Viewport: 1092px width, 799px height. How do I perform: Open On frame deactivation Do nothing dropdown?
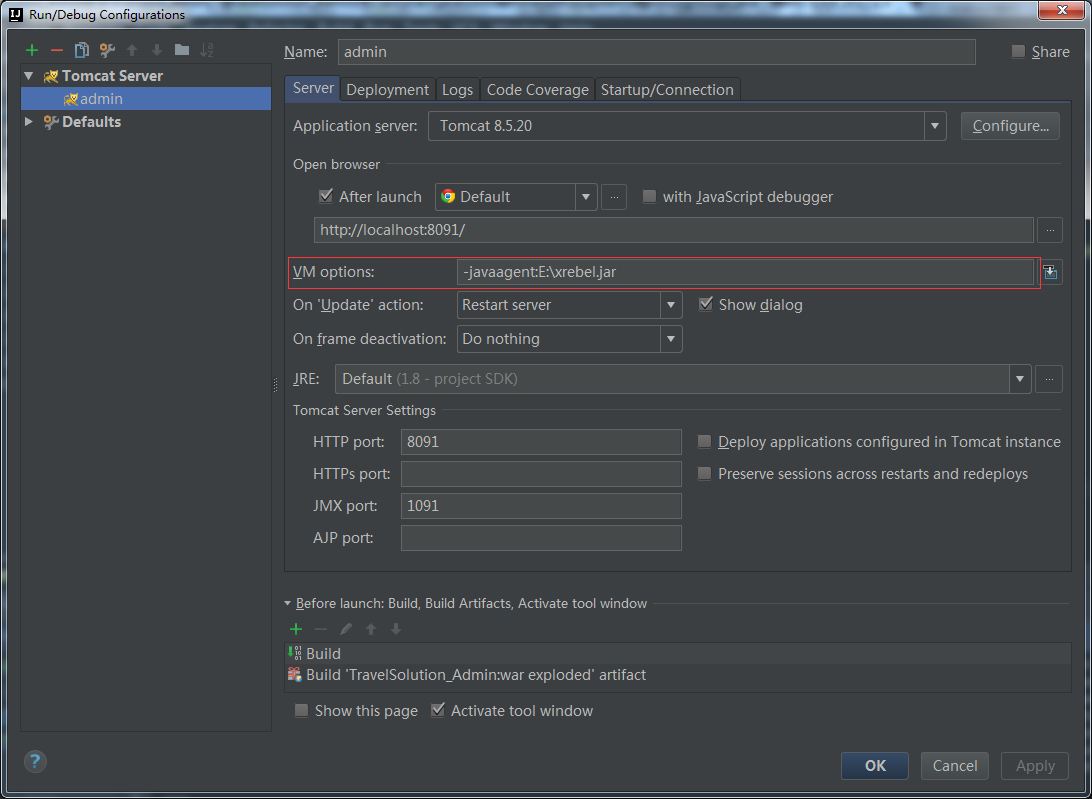click(x=569, y=339)
